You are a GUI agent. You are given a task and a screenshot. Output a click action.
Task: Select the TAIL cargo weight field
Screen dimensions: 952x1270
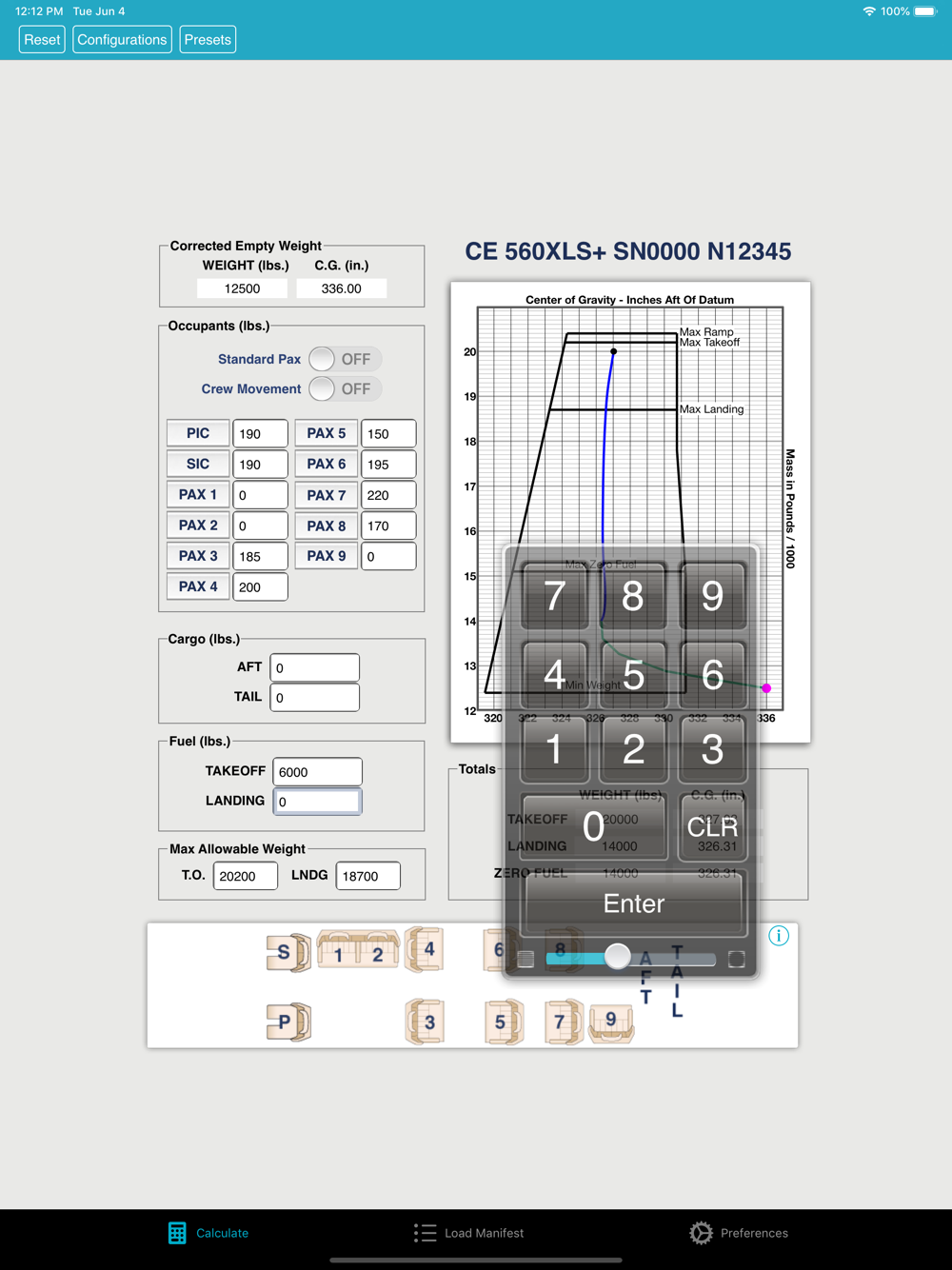tap(315, 697)
